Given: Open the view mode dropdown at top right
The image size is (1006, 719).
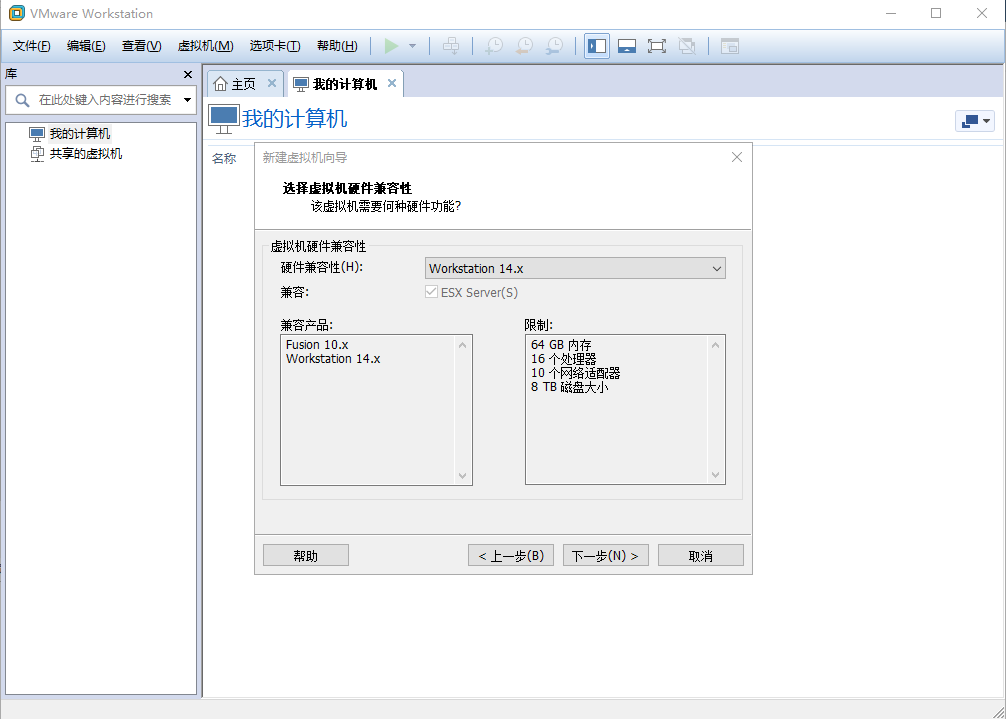Looking at the screenshot, I should tap(975, 121).
